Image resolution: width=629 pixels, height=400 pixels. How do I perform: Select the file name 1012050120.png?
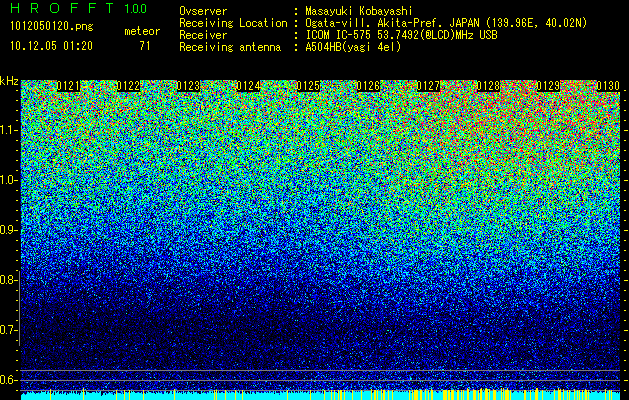pos(52,27)
